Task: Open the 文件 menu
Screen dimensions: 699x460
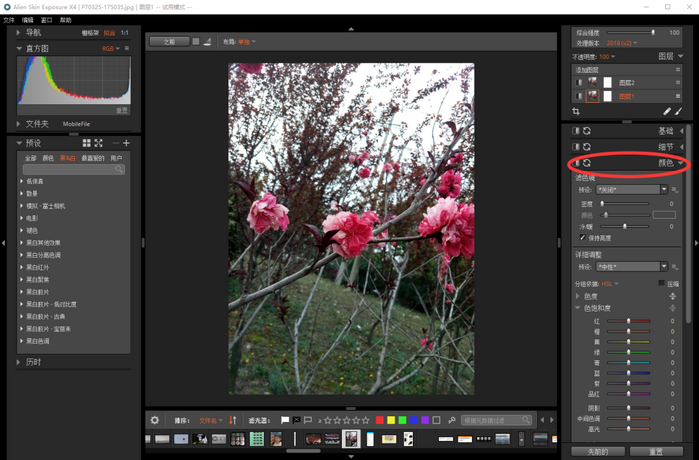Action: click(x=8, y=20)
